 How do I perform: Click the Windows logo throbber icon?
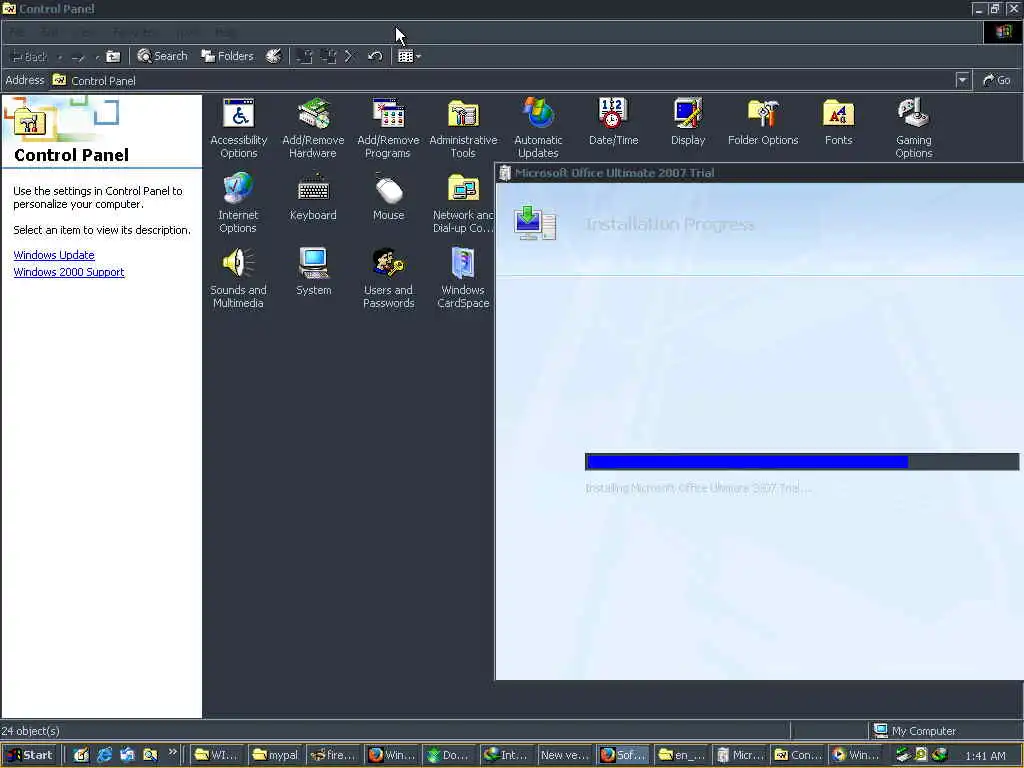1004,32
